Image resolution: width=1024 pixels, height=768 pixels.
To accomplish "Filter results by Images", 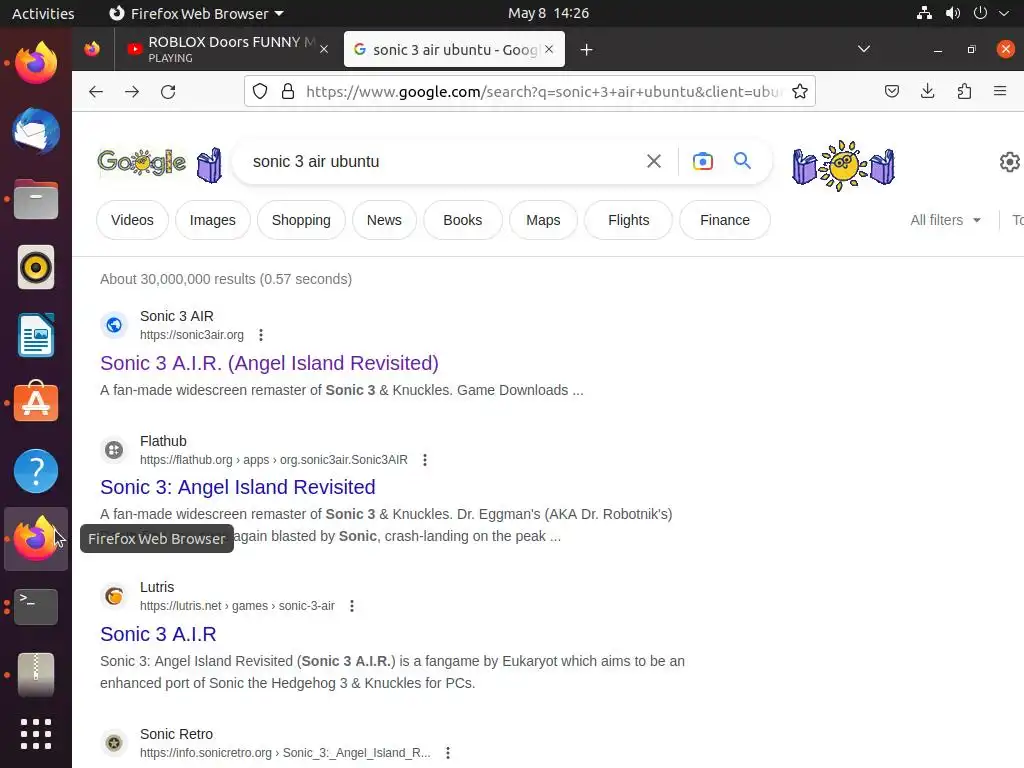I will 212,220.
